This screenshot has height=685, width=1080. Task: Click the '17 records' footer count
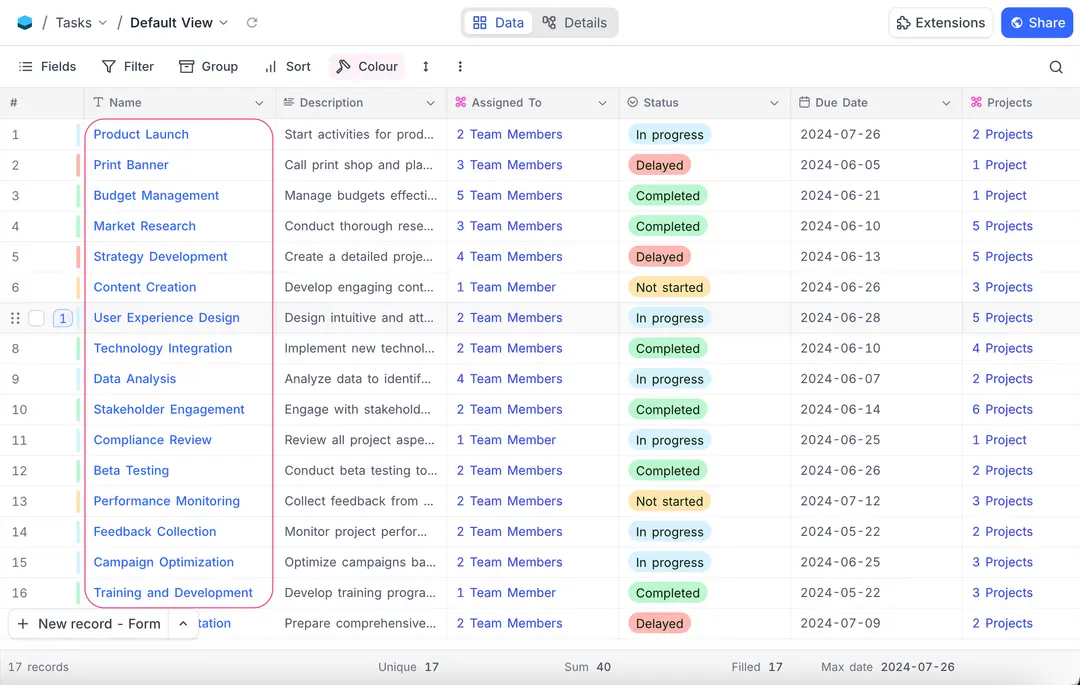click(39, 667)
